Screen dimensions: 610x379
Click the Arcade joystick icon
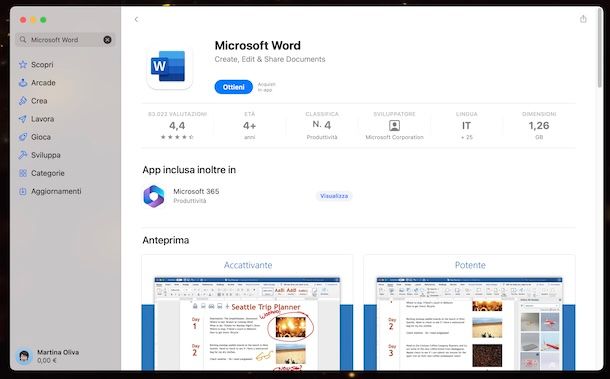[x=23, y=82]
